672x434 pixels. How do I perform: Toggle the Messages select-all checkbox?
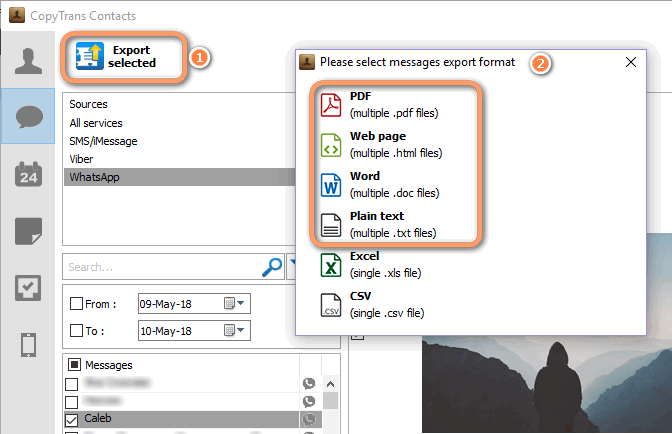click(x=74, y=365)
